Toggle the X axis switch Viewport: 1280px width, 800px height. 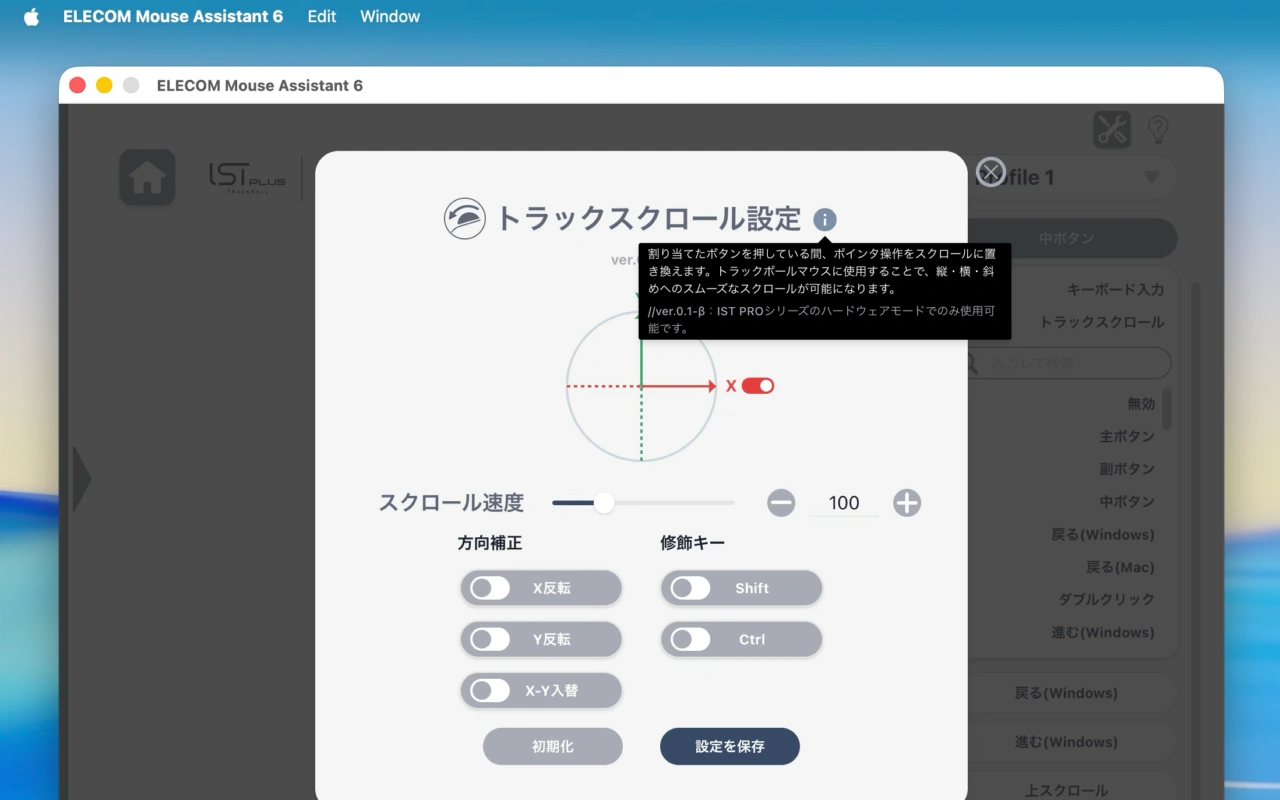(x=758, y=386)
